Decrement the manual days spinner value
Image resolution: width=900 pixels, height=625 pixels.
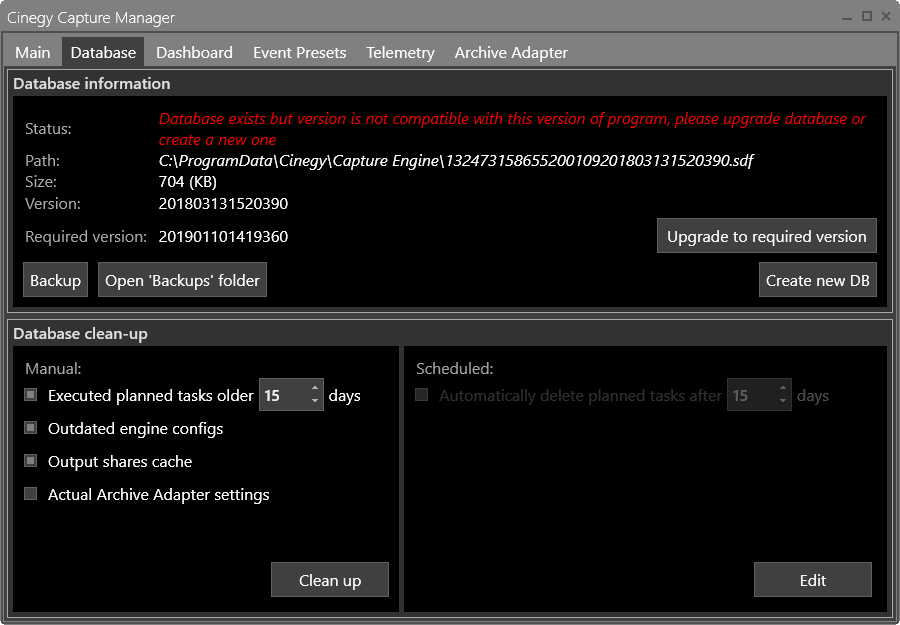click(x=316, y=401)
